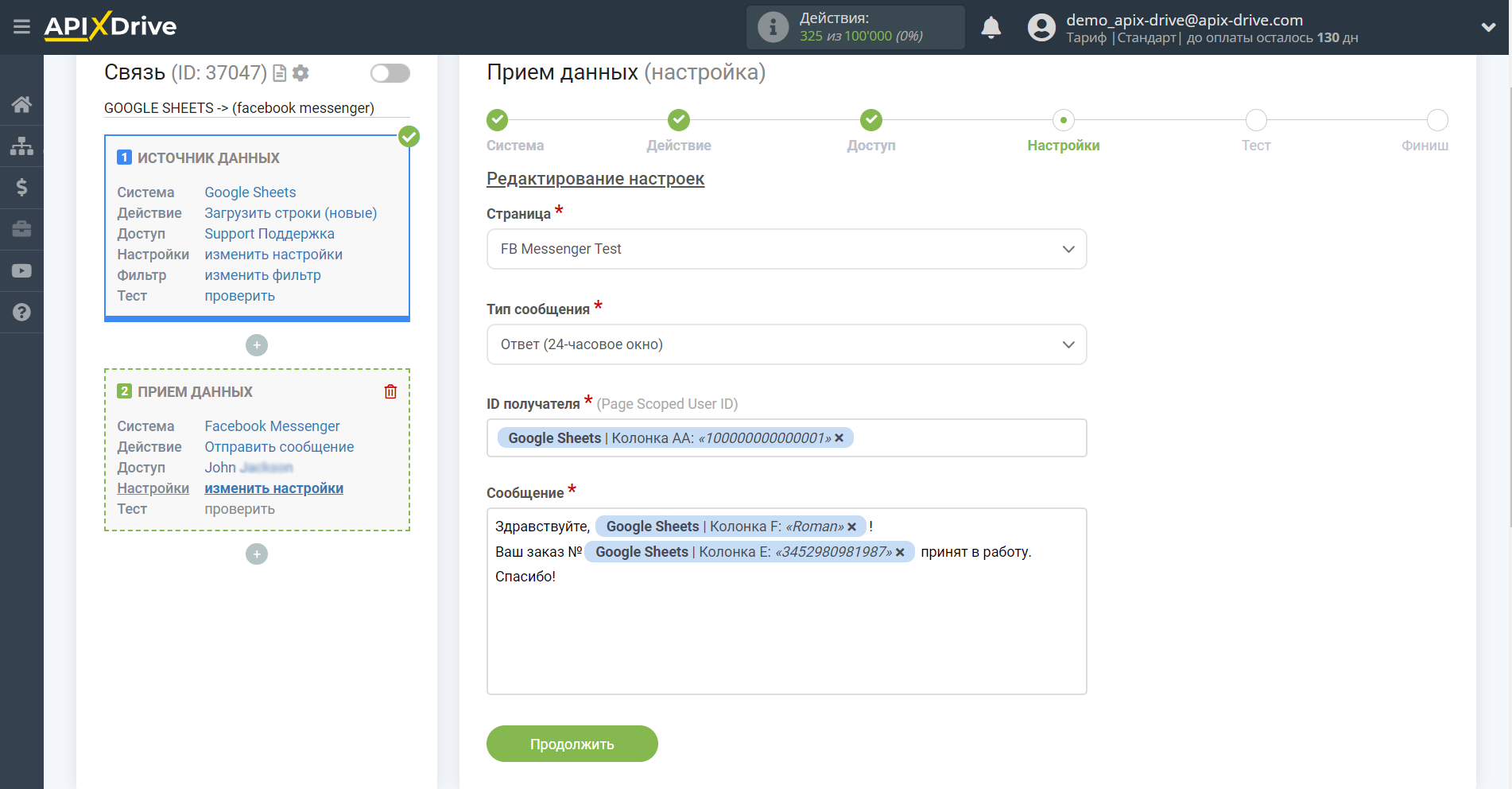1512x789 pixels.
Task: Click Загрузить строки (новые) link
Action: point(291,213)
